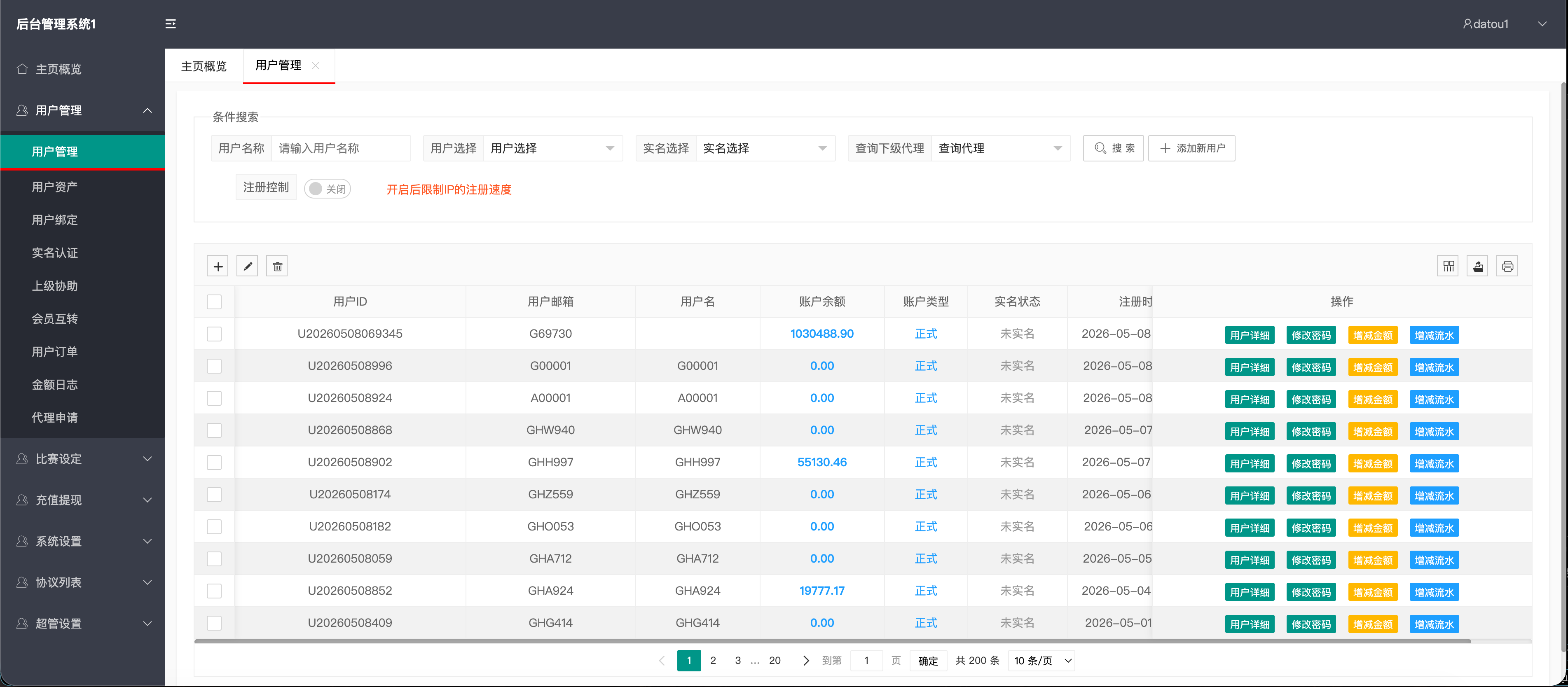
Task: Click the 确定 pagination confirm button
Action: pyautogui.click(x=928, y=661)
